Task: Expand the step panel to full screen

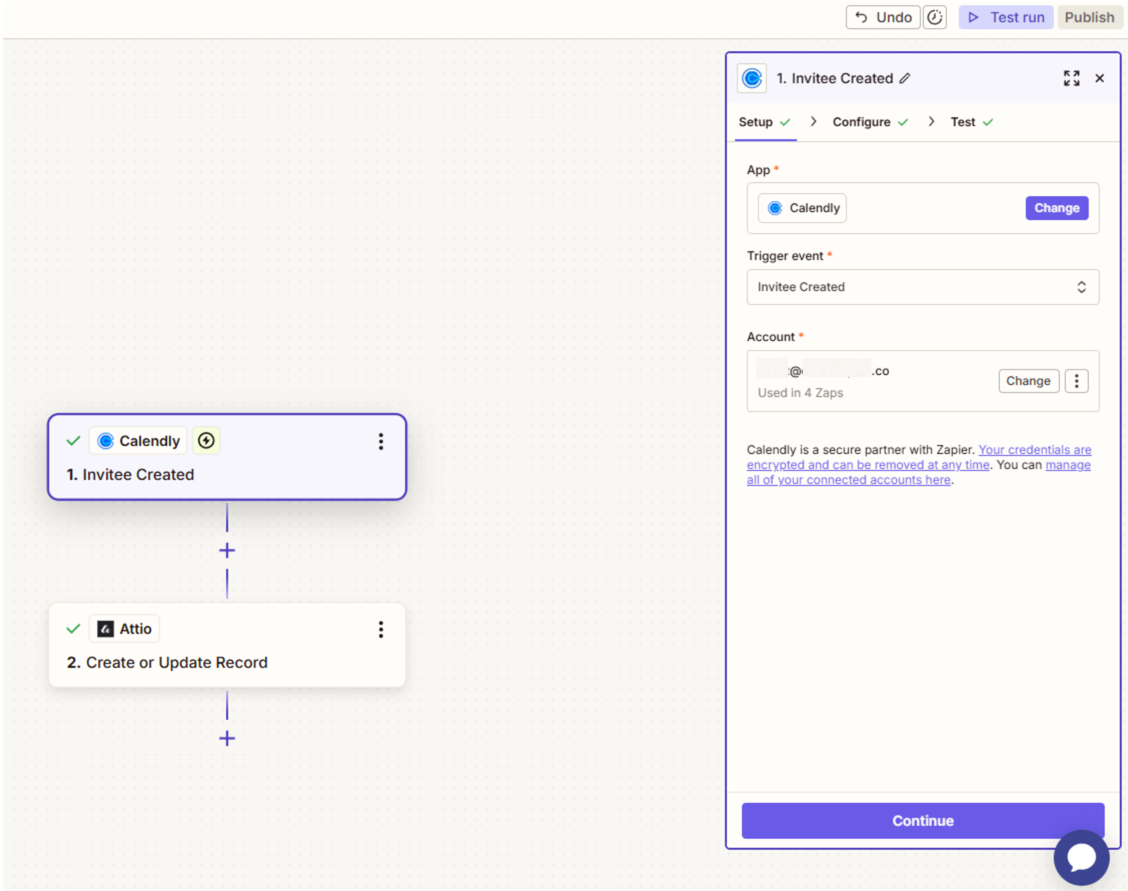Action: [1071, 79]
